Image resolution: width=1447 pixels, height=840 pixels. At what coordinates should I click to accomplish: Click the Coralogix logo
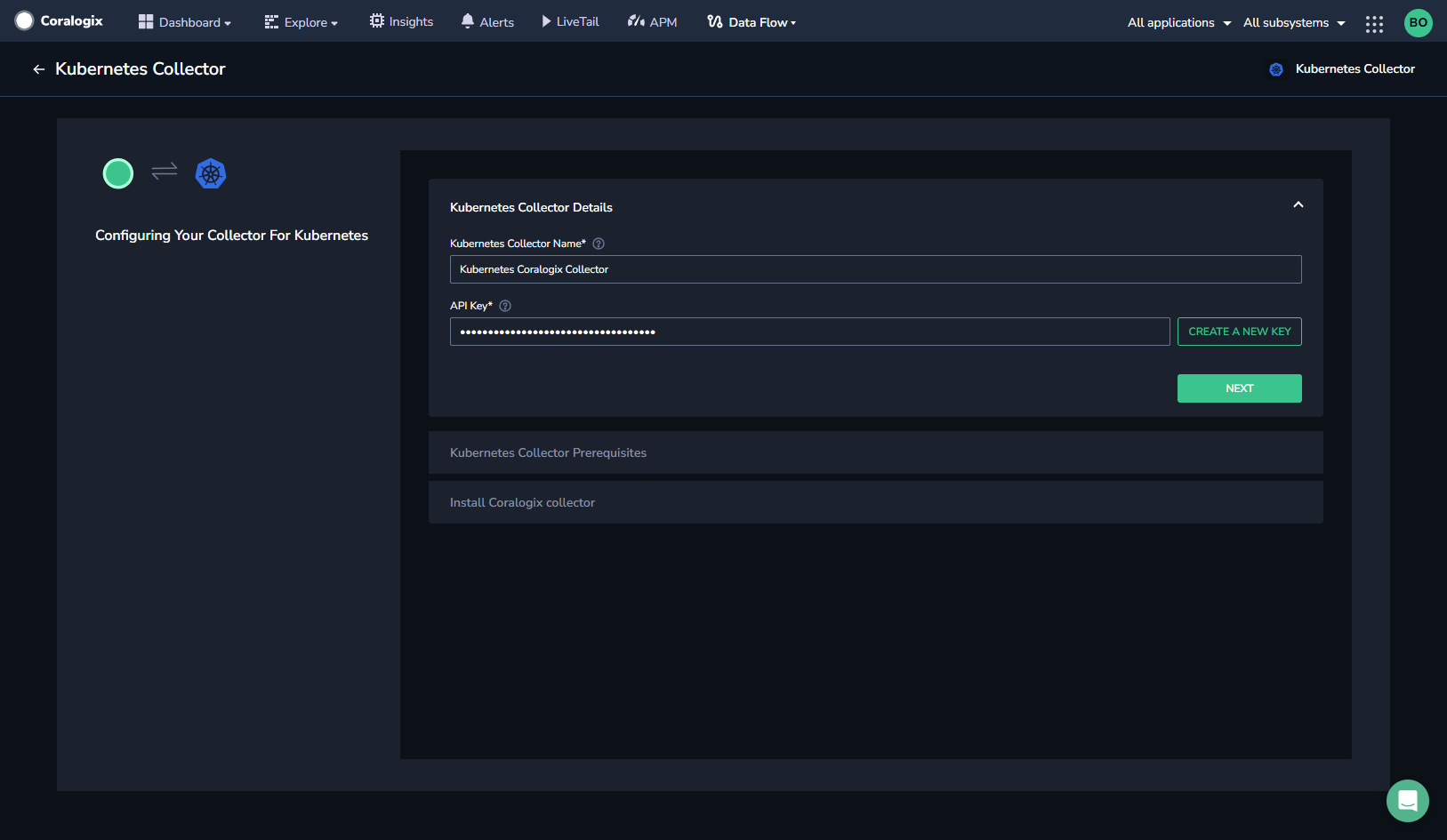point(59,21)
